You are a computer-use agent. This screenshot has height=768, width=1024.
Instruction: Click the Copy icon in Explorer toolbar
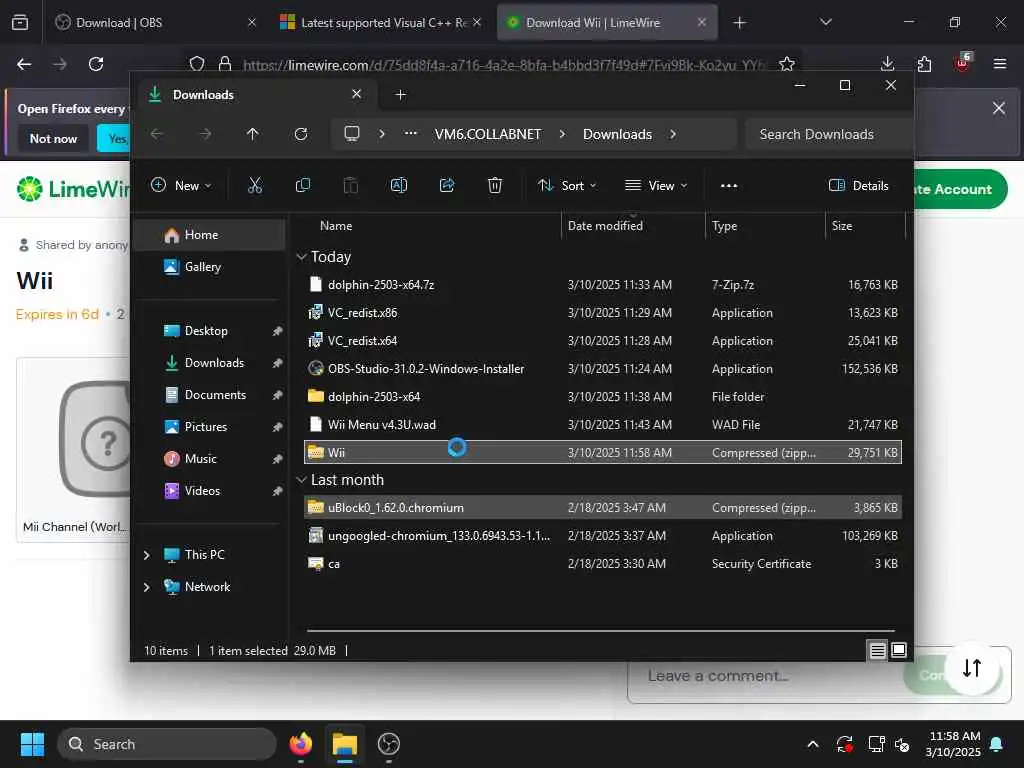click(303, 185)
